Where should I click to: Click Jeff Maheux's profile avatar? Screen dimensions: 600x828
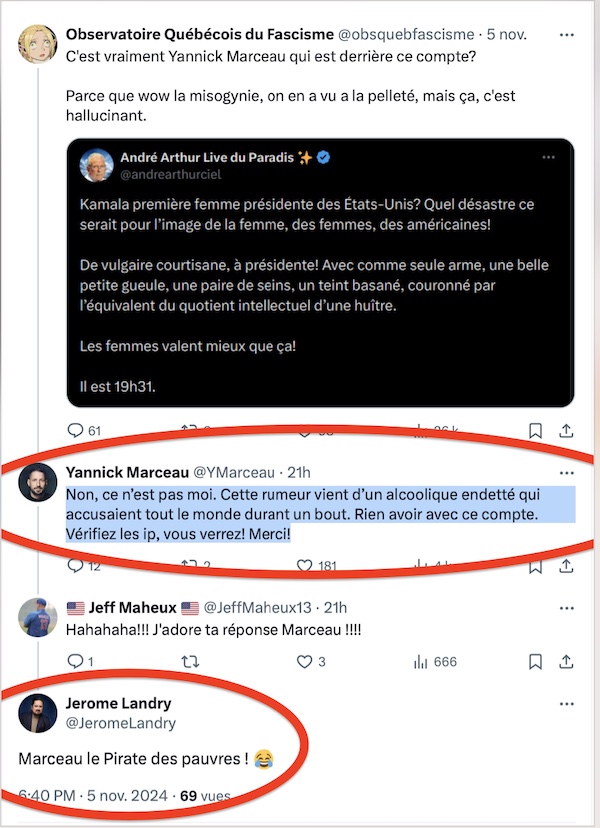click(x=38, y=618)
